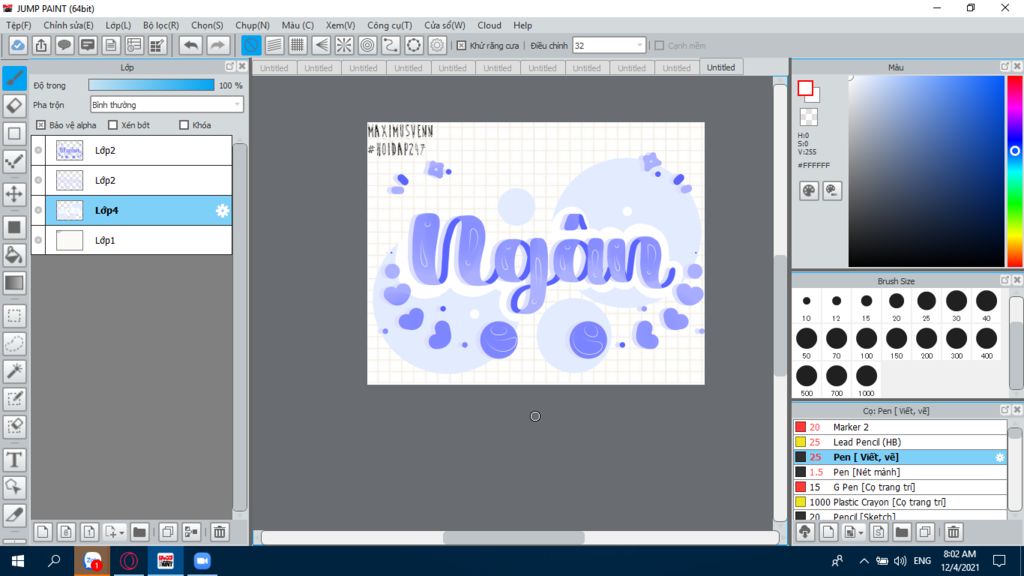Select the Brush tool in left toolbar
The image size is (1024, 576).
(14, 78)
